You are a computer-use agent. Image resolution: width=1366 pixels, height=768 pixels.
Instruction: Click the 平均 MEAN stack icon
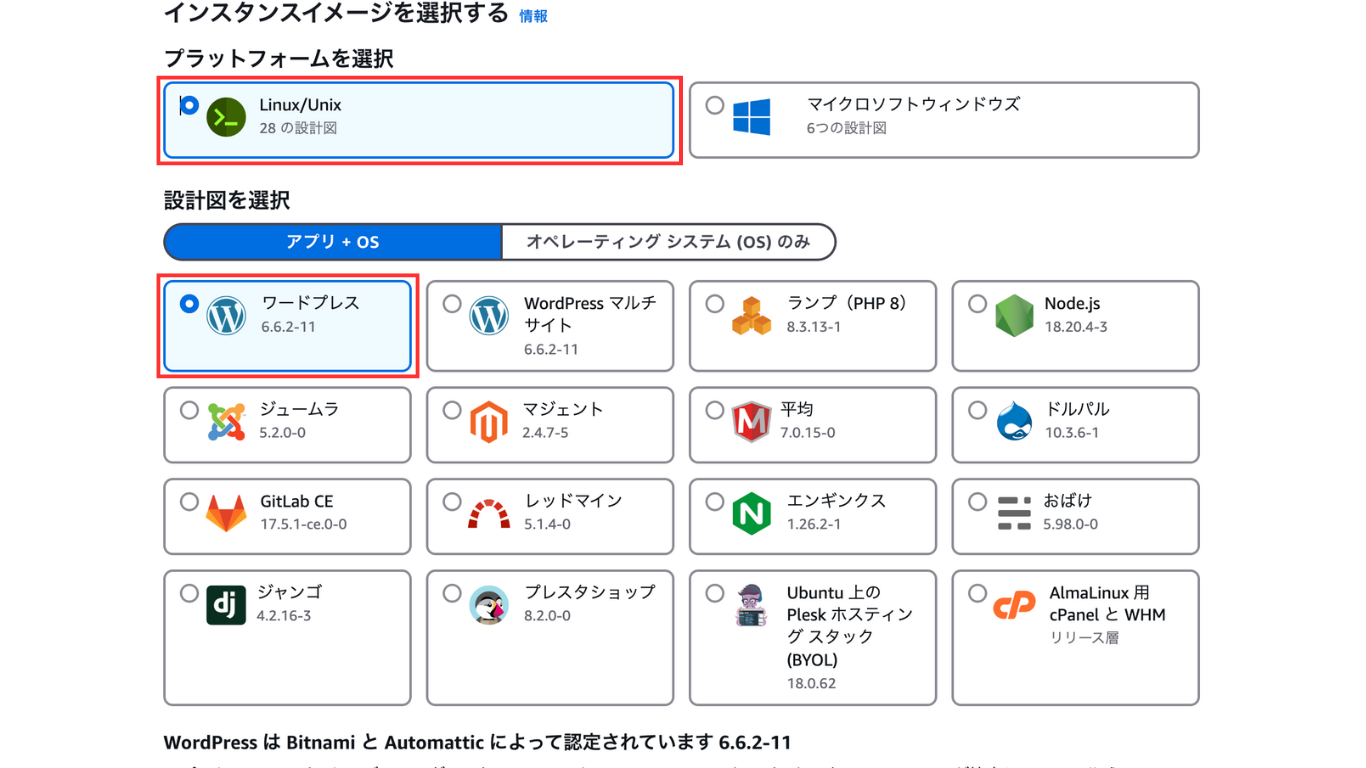[751, 422]
